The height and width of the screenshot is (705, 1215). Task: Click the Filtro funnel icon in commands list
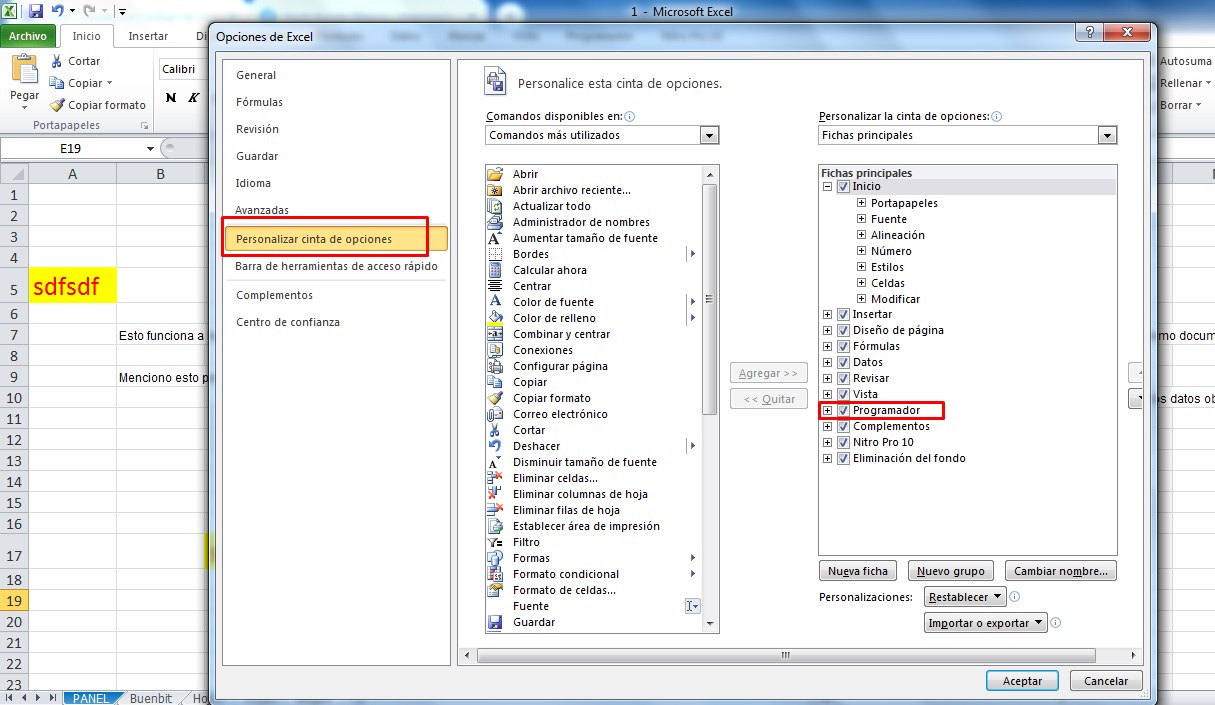(x=494, y=542)
